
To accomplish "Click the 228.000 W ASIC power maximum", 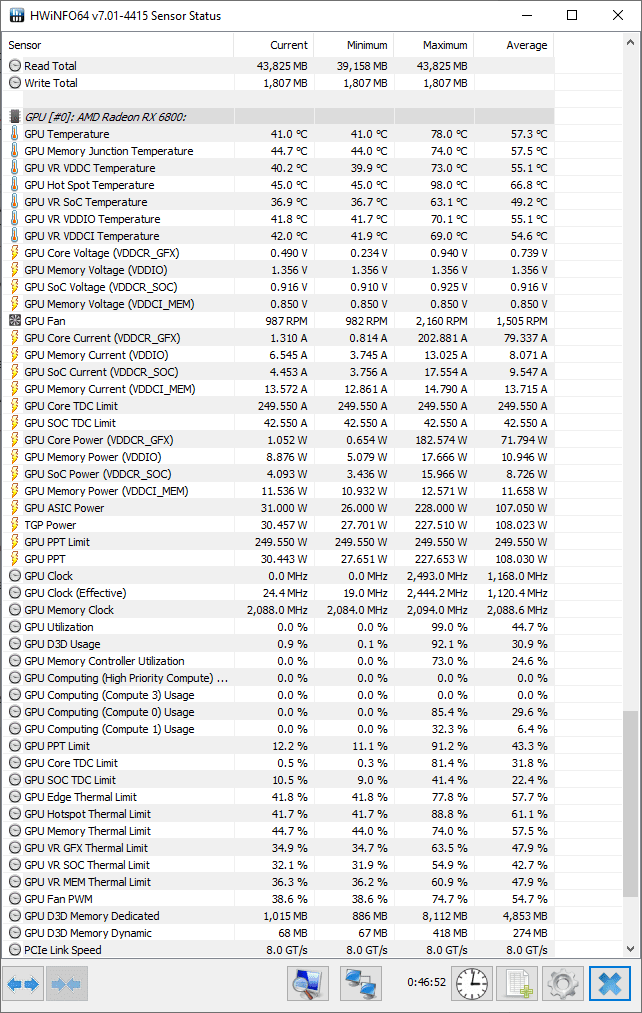I will [x=441, y=508].
